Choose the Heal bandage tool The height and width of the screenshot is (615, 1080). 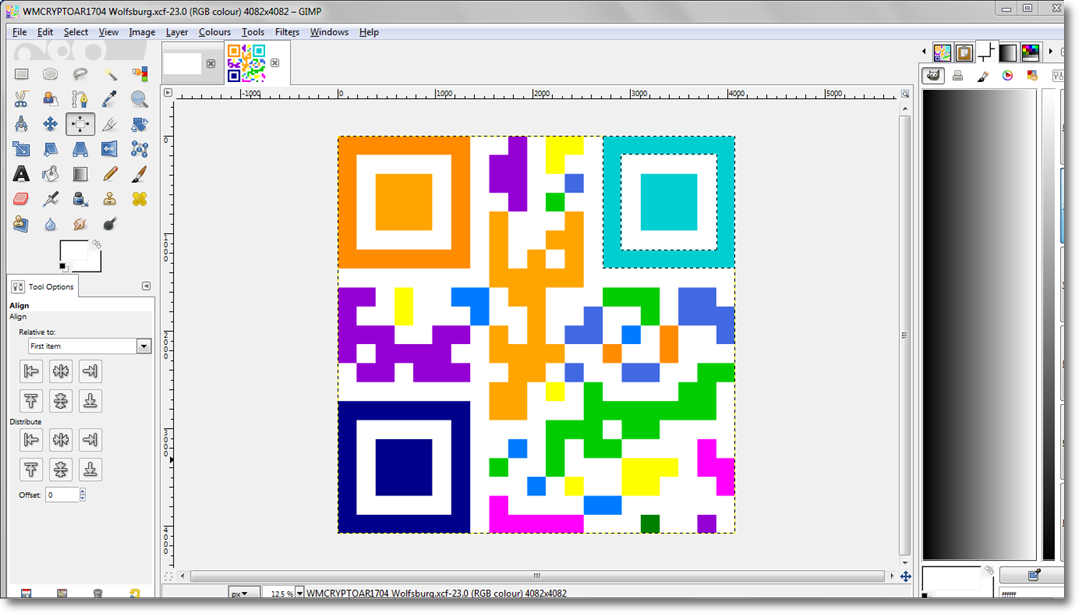(139, 199)
